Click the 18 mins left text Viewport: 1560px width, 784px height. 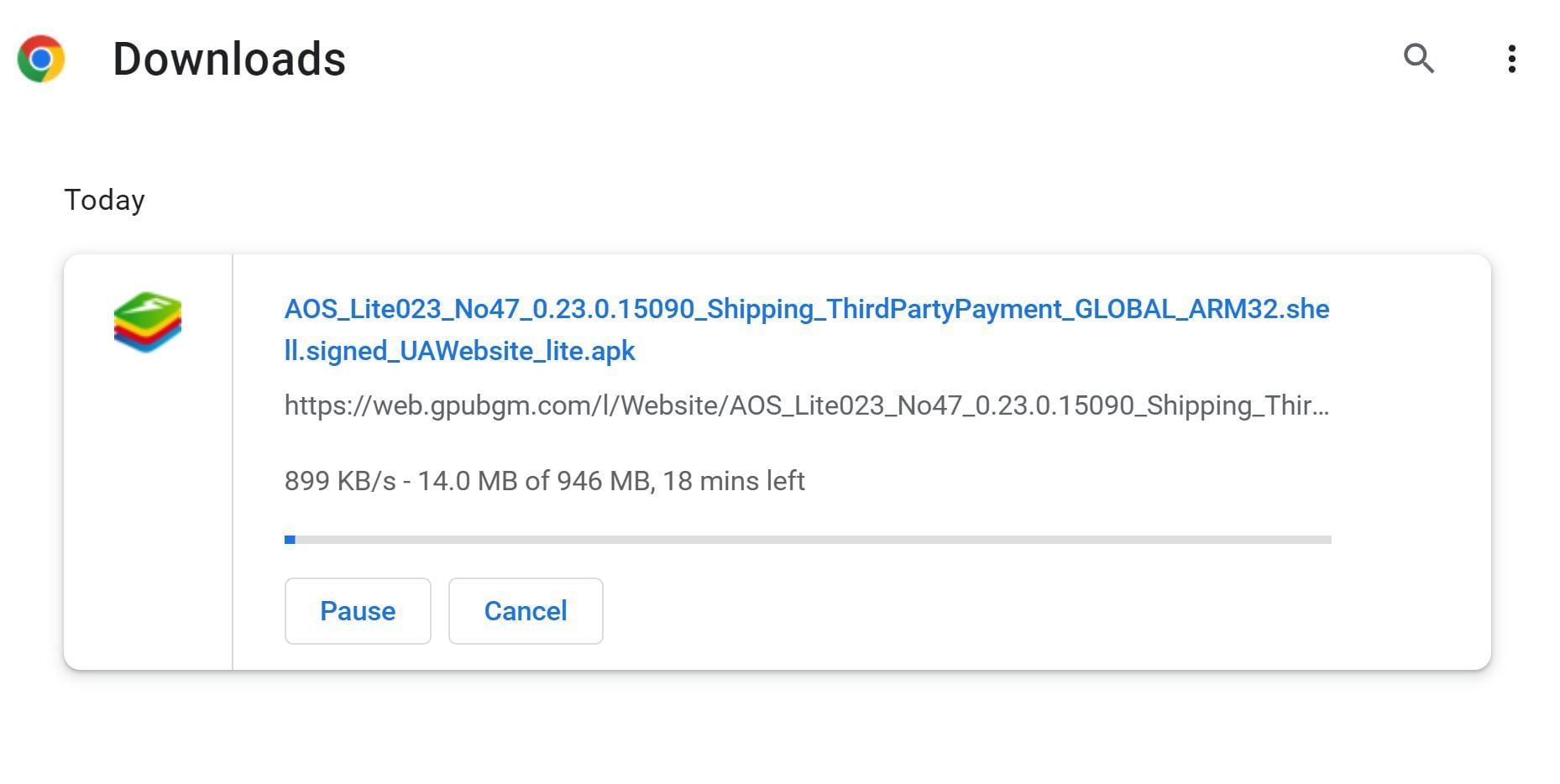734,482
